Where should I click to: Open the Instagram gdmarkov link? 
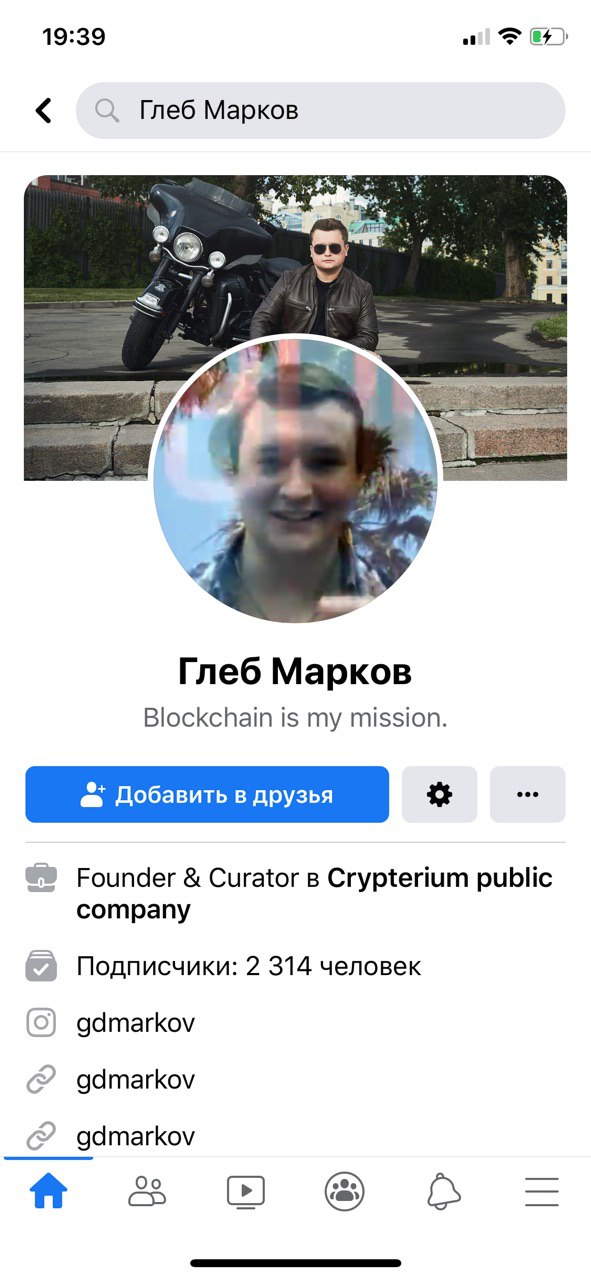(135, 1023)
